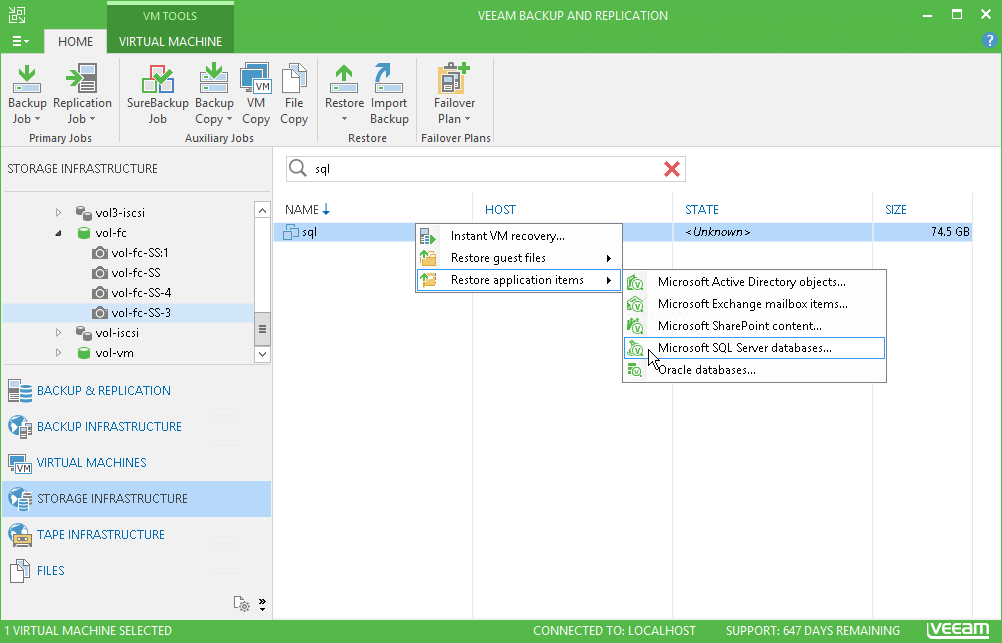1002x643 pixels.
Task: Open the STORAGE INFRASTRUCTURE view
Action: [x=136, y=499]
